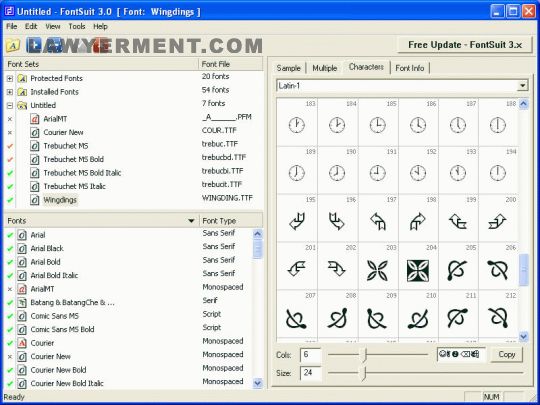540x405 pixels.
Task: Toggle the green check beside Courier New Bold Italic
Action: coord(10,383)
